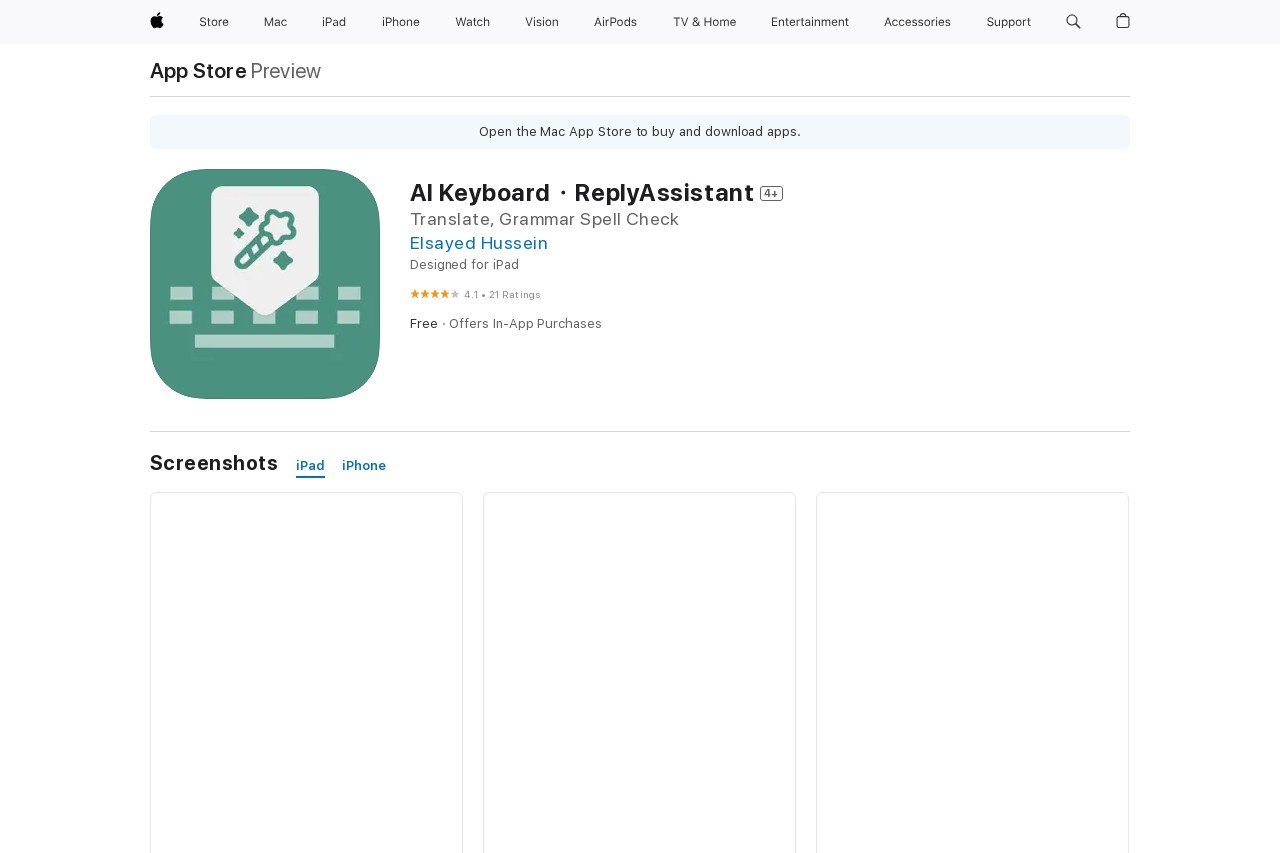Open the Accessories menu
This screenshot has height=853, width=1280.
point(917,22)
